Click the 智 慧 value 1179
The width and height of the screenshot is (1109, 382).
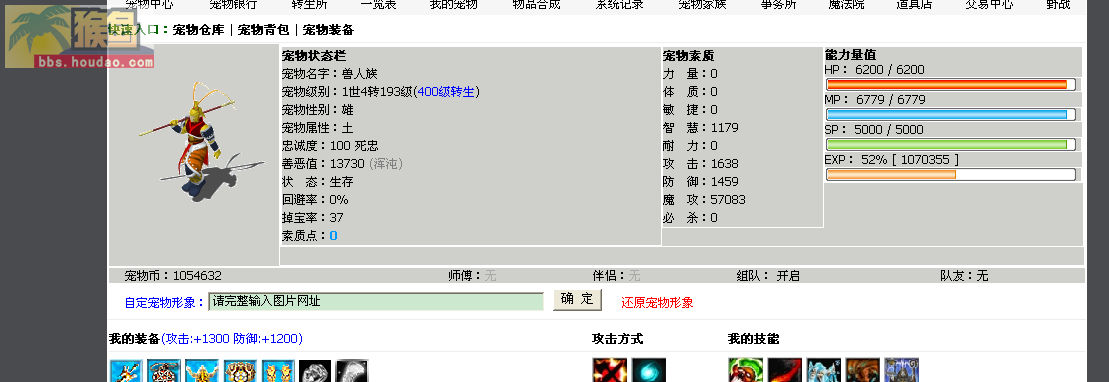pos(724,128)
